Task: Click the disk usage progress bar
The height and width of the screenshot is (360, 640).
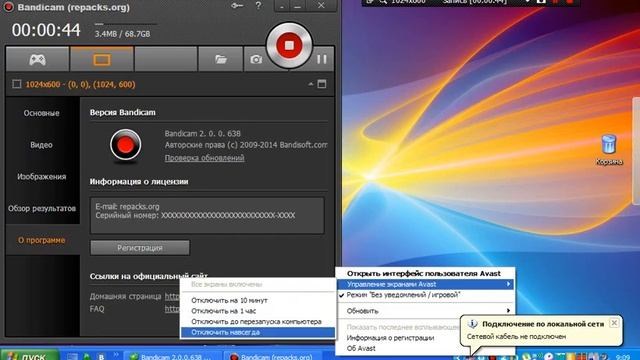Action: point(125,24)
